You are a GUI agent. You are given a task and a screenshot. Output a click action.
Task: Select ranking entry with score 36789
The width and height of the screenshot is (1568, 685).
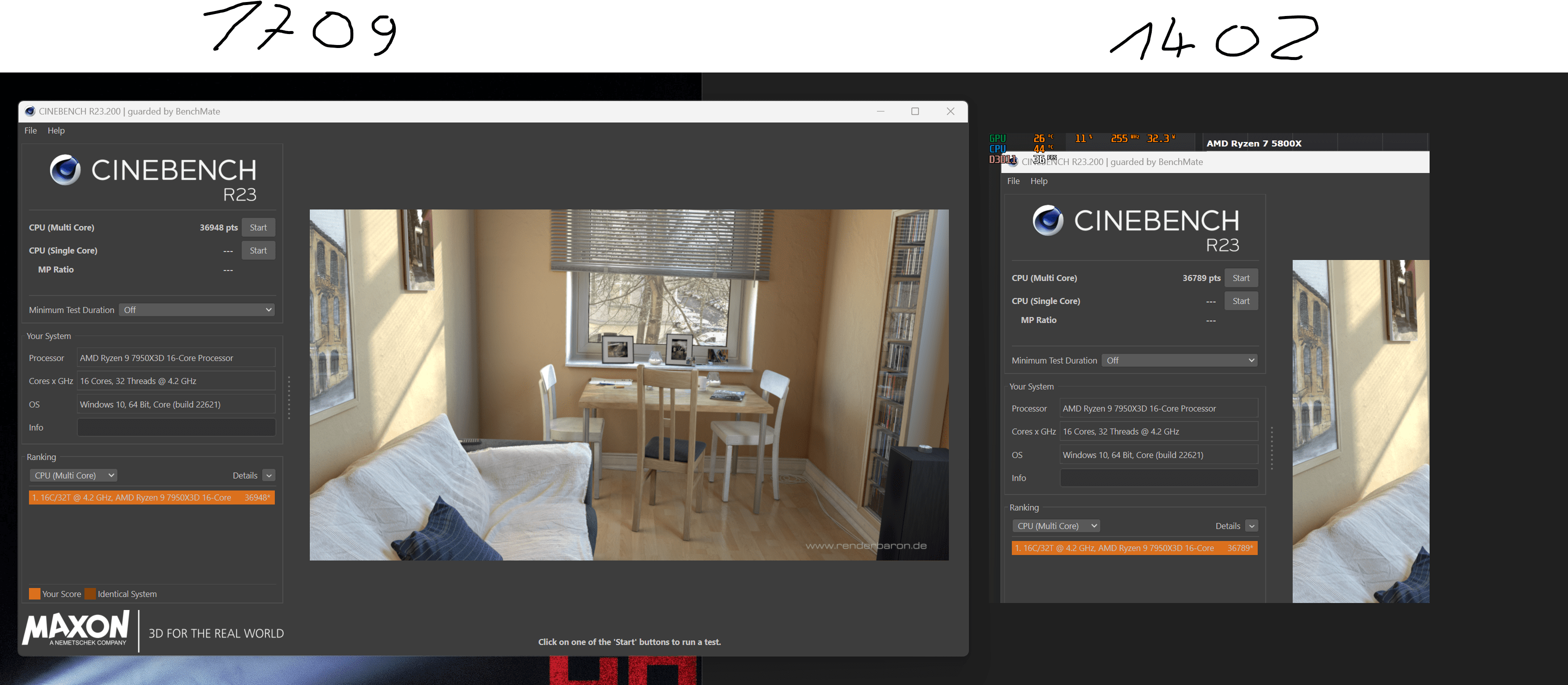[1134, 548]
